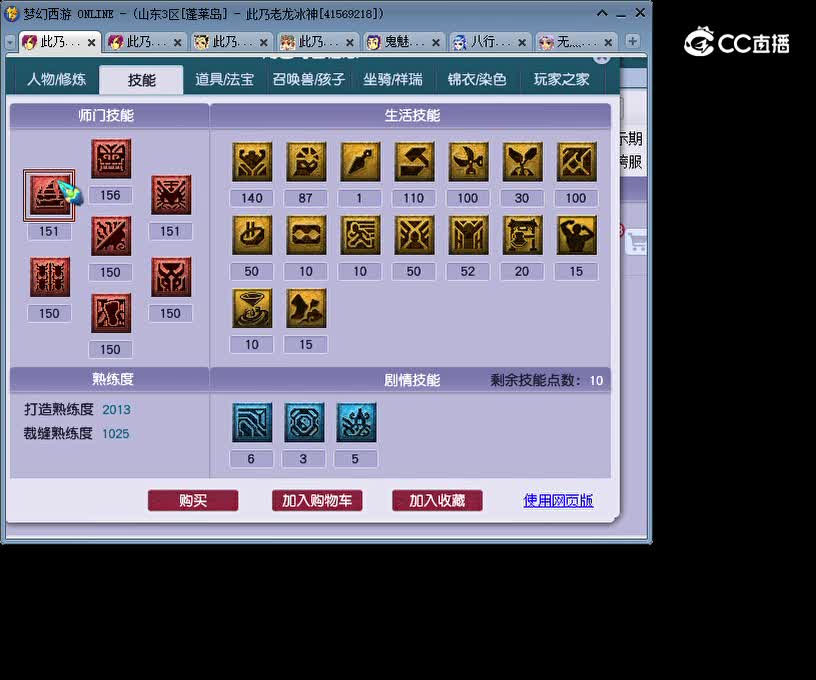The height and width of the screenshot is (680, 816).
Task: Click the sect skill icon above right-column level 151
Action: (171, 195)
